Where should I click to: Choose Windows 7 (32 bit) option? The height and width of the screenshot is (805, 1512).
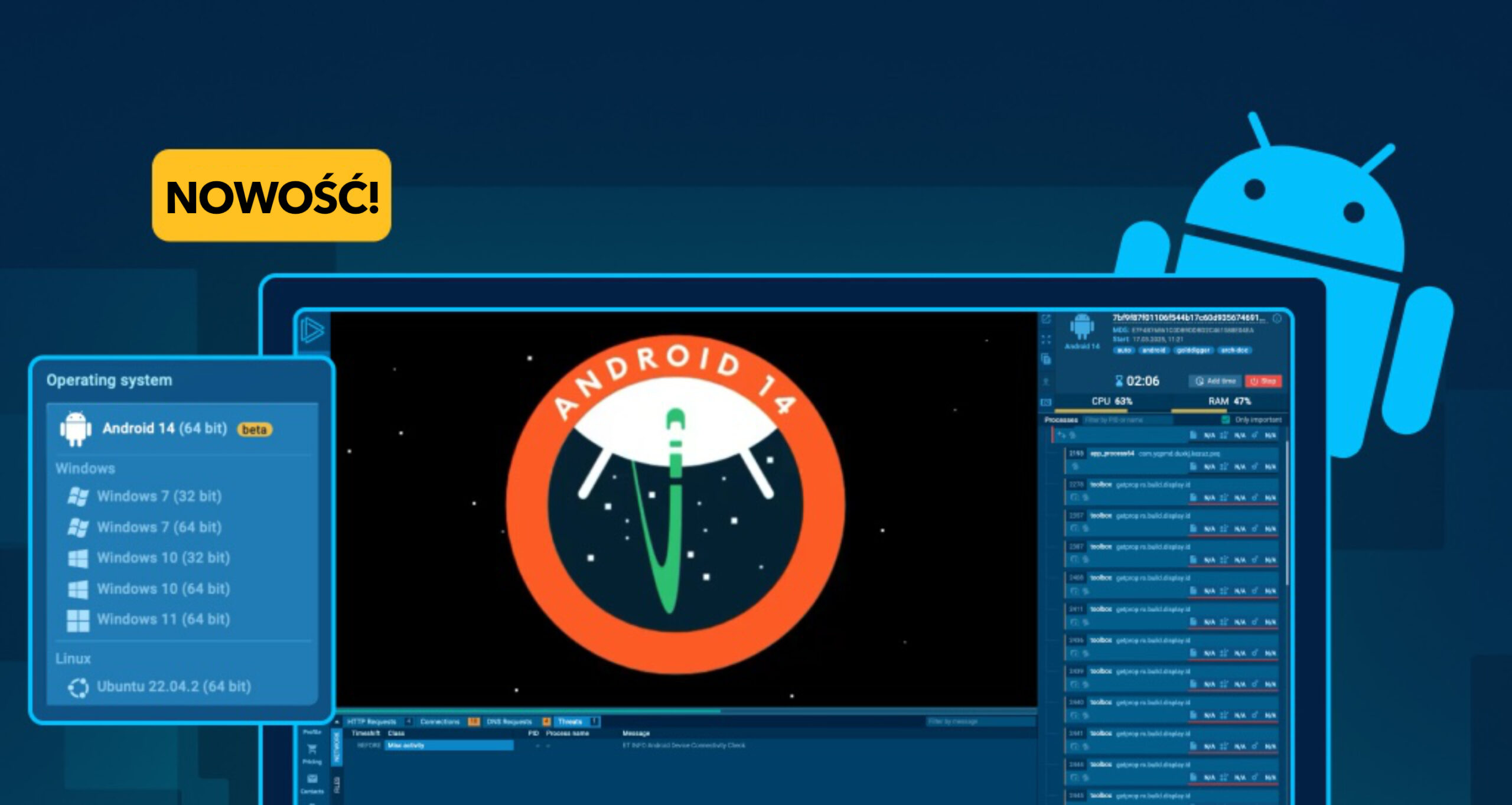(x=159, y=496)
